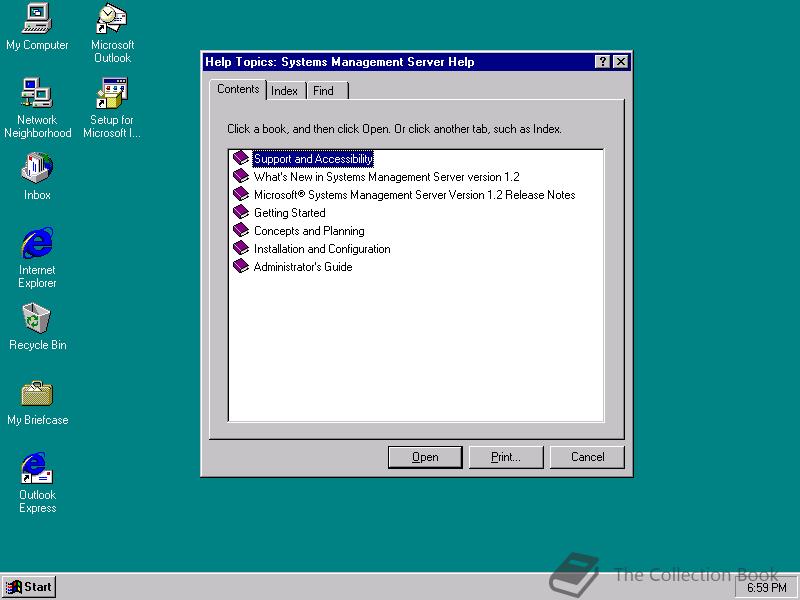The height and width of the screenshot is (600, 800).
Task: Select the Network Neighborhood desktop icon
Action: click(37, 108)
